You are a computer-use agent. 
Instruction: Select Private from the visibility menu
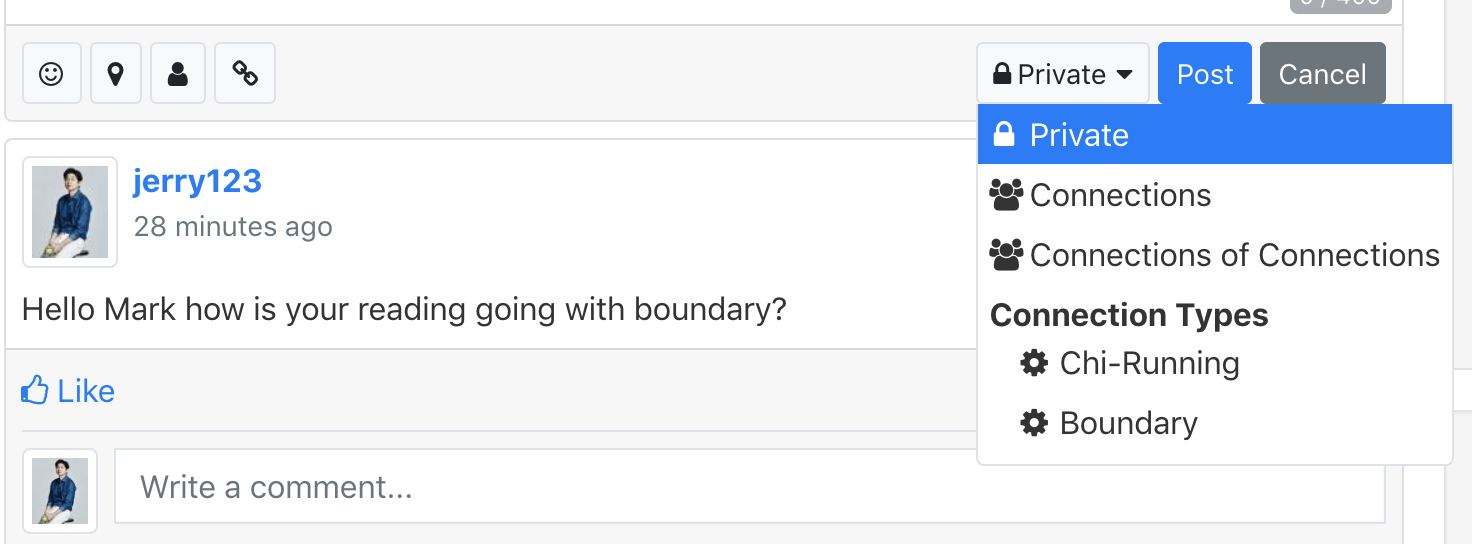coord(1214,134)
